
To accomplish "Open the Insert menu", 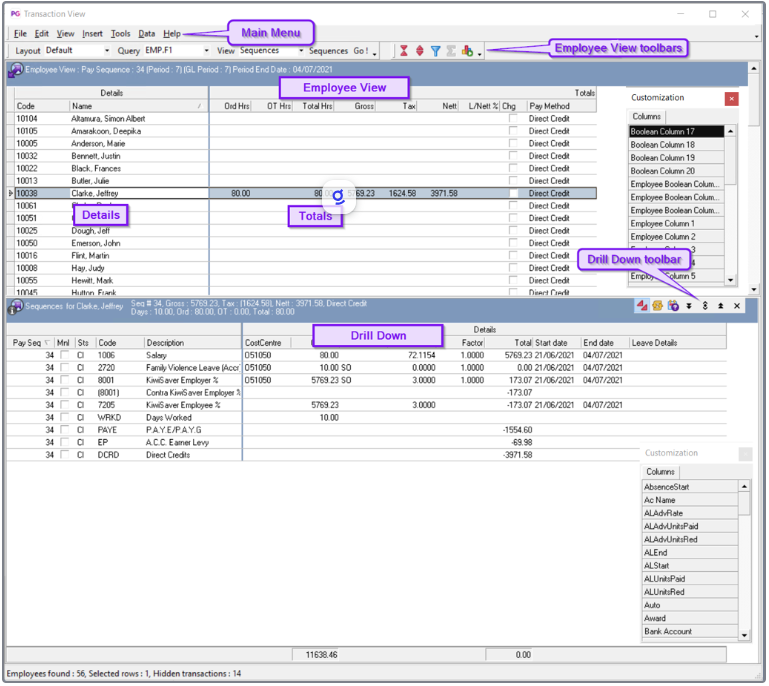I will click(x=92, y=34).
